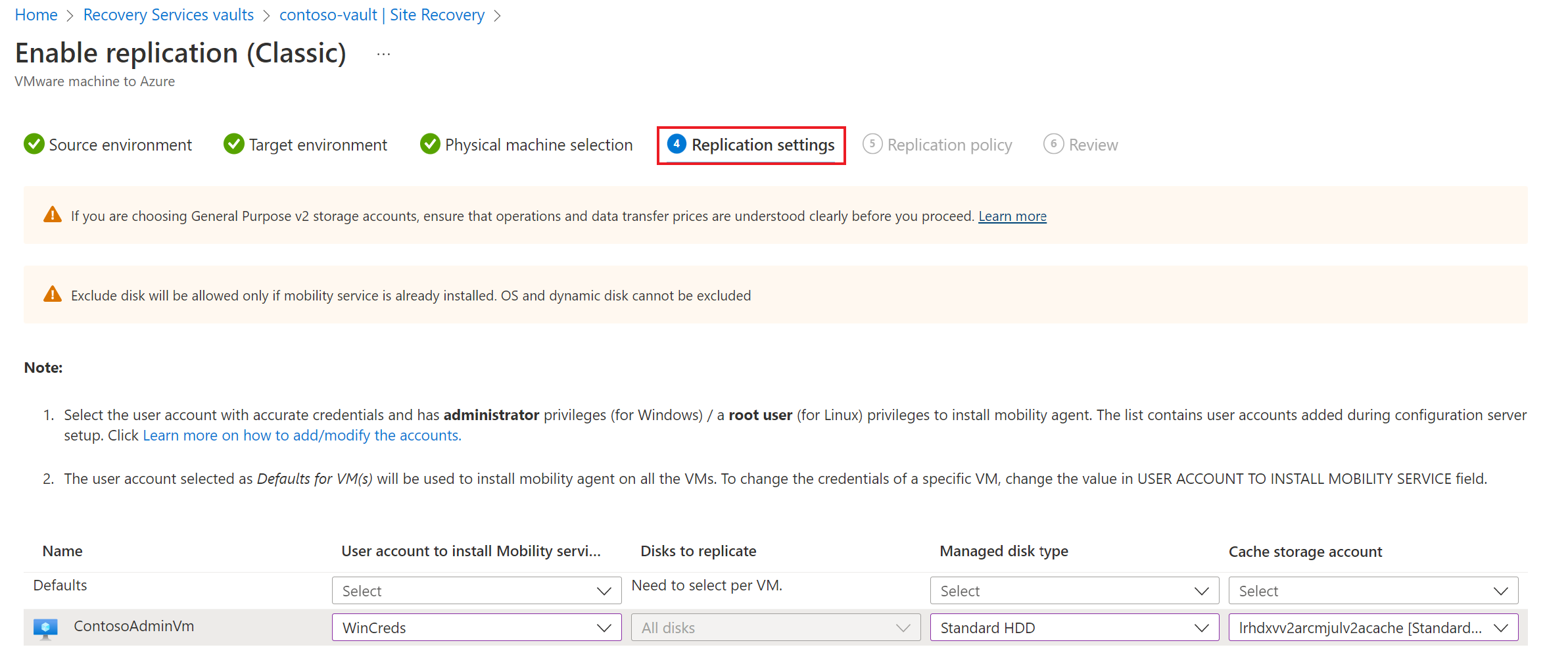
Task: Open Learn more on add/modify accounts link
Action: coord(302,435)
